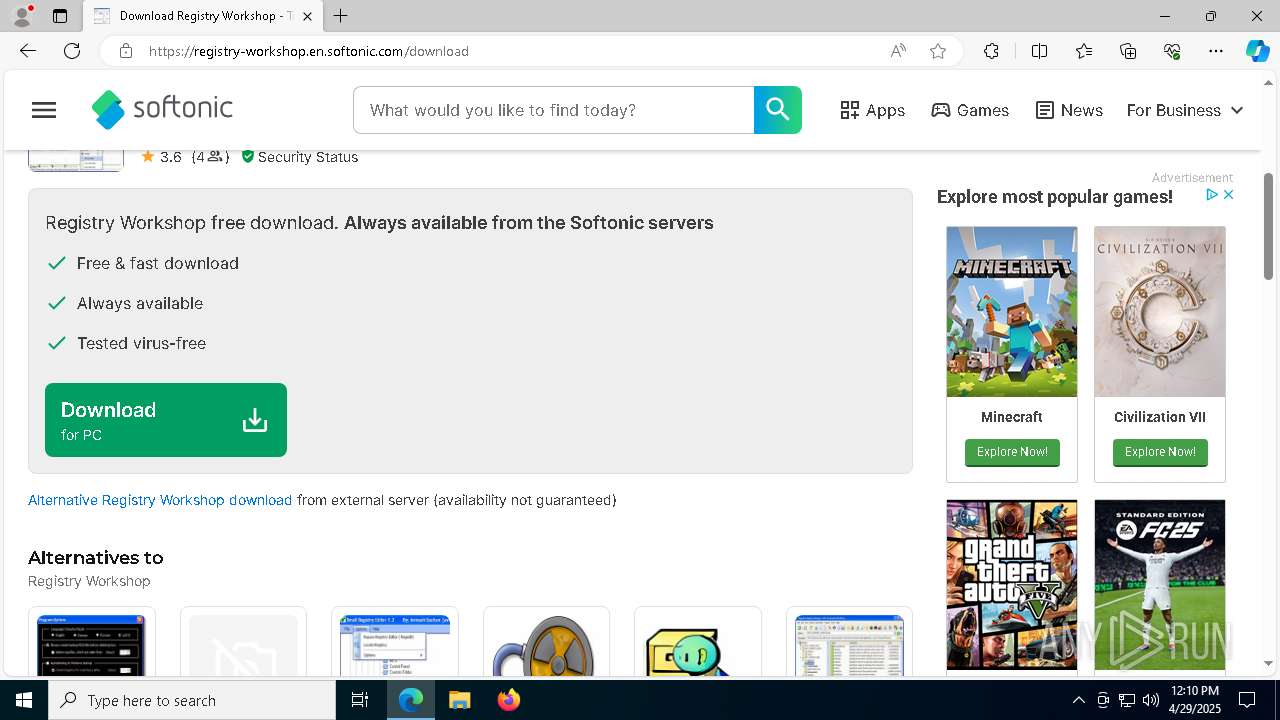The height and width of the screenshot is (720, 1280).
Task: Click the Security Status badge
Action: [299, 157]
